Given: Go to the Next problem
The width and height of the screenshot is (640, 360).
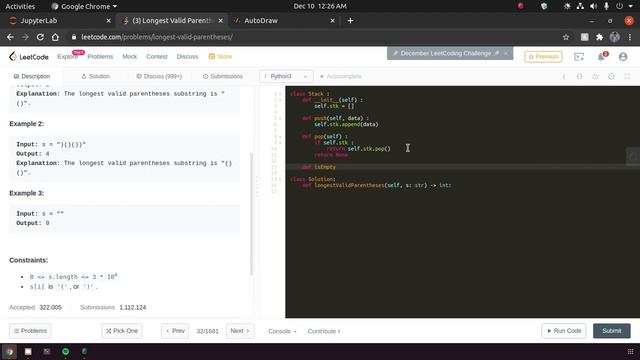Looking at the screenshot, I should (240, 331).
